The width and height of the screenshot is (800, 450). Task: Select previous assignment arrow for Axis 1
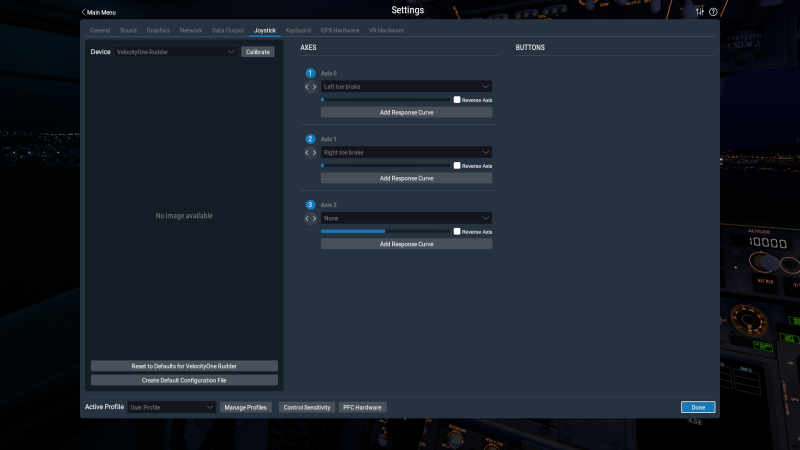[x=307, y=153]
